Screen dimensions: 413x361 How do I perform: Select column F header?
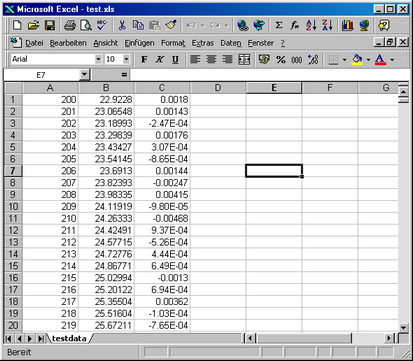pyautogui.click(x=330, y=88)
